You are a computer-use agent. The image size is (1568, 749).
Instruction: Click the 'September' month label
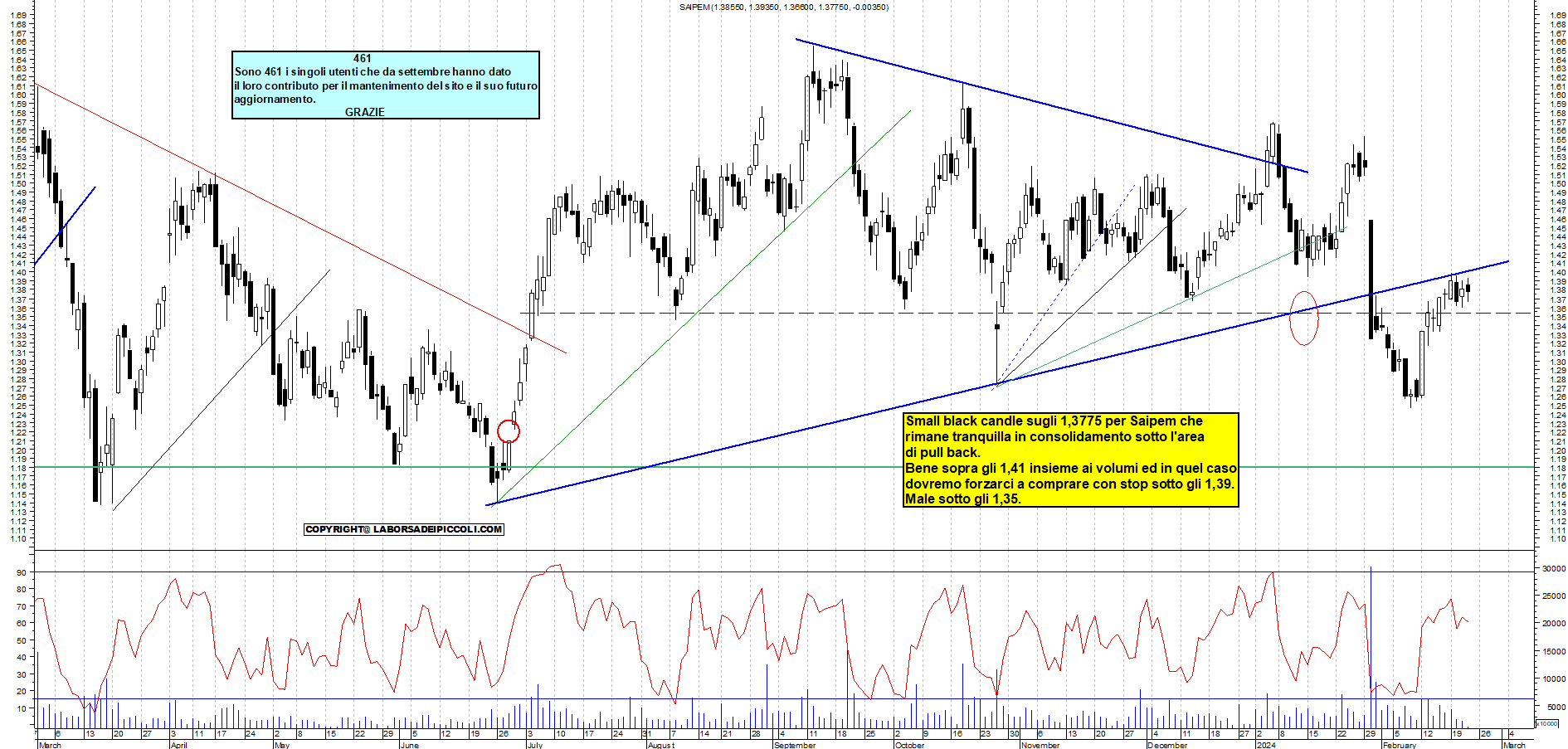click(795, 745)
